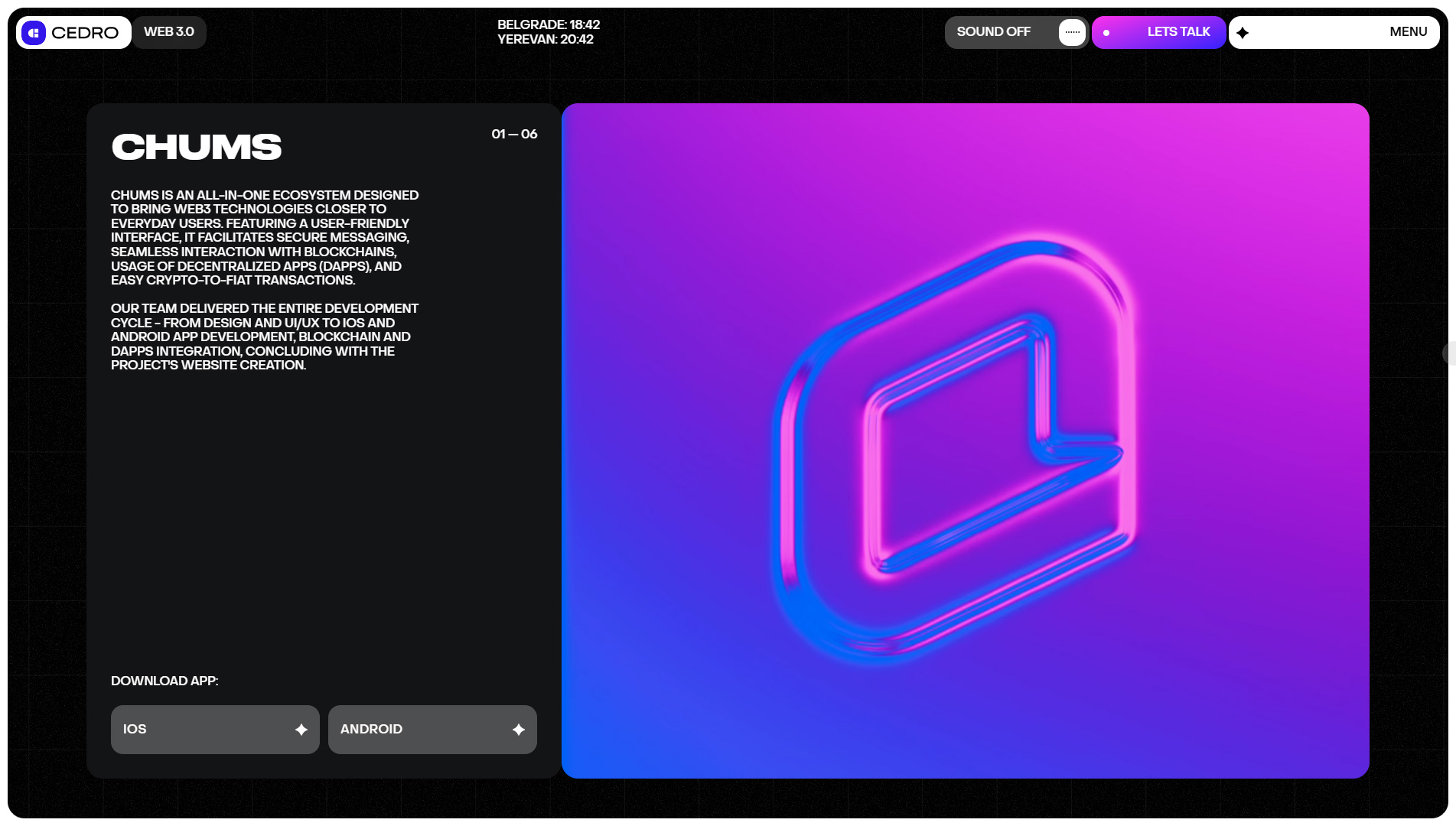Image resolution: width=1456 pixels, height=826 pixels.
Task: Download the Android app
Action: (x=432, y=730)
